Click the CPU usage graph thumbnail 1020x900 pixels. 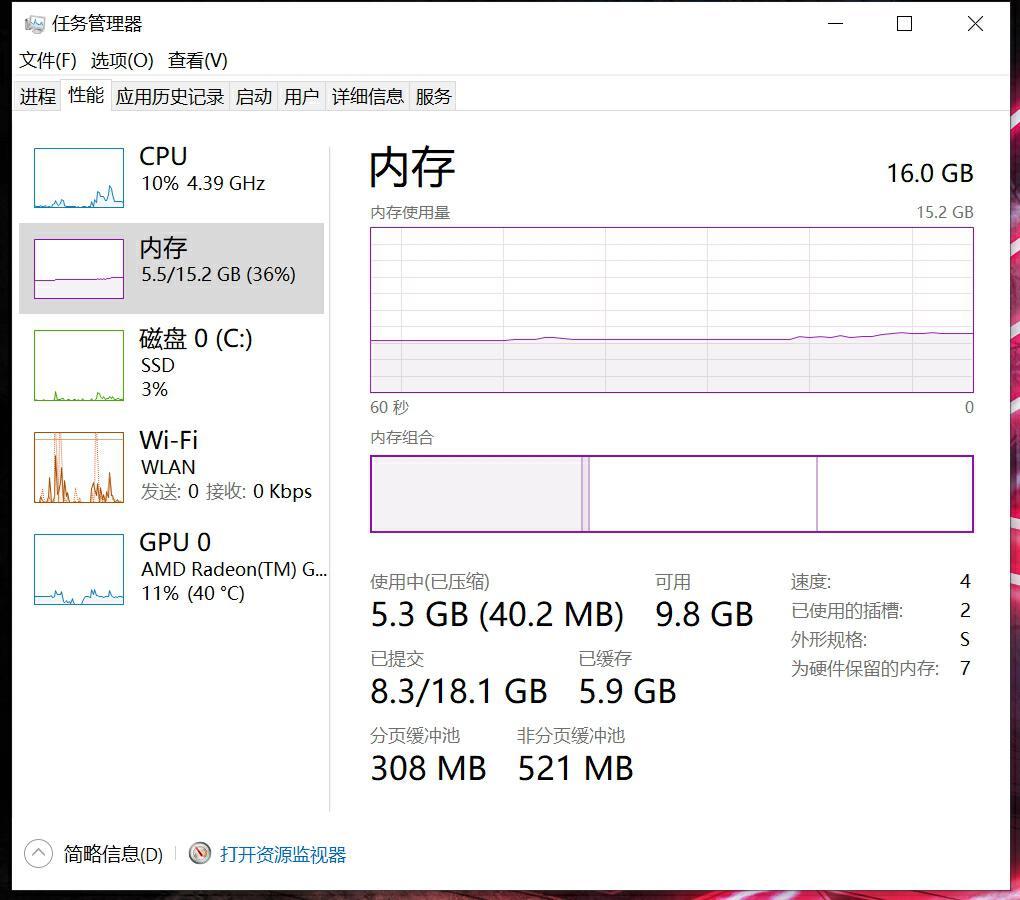(79, 178)
